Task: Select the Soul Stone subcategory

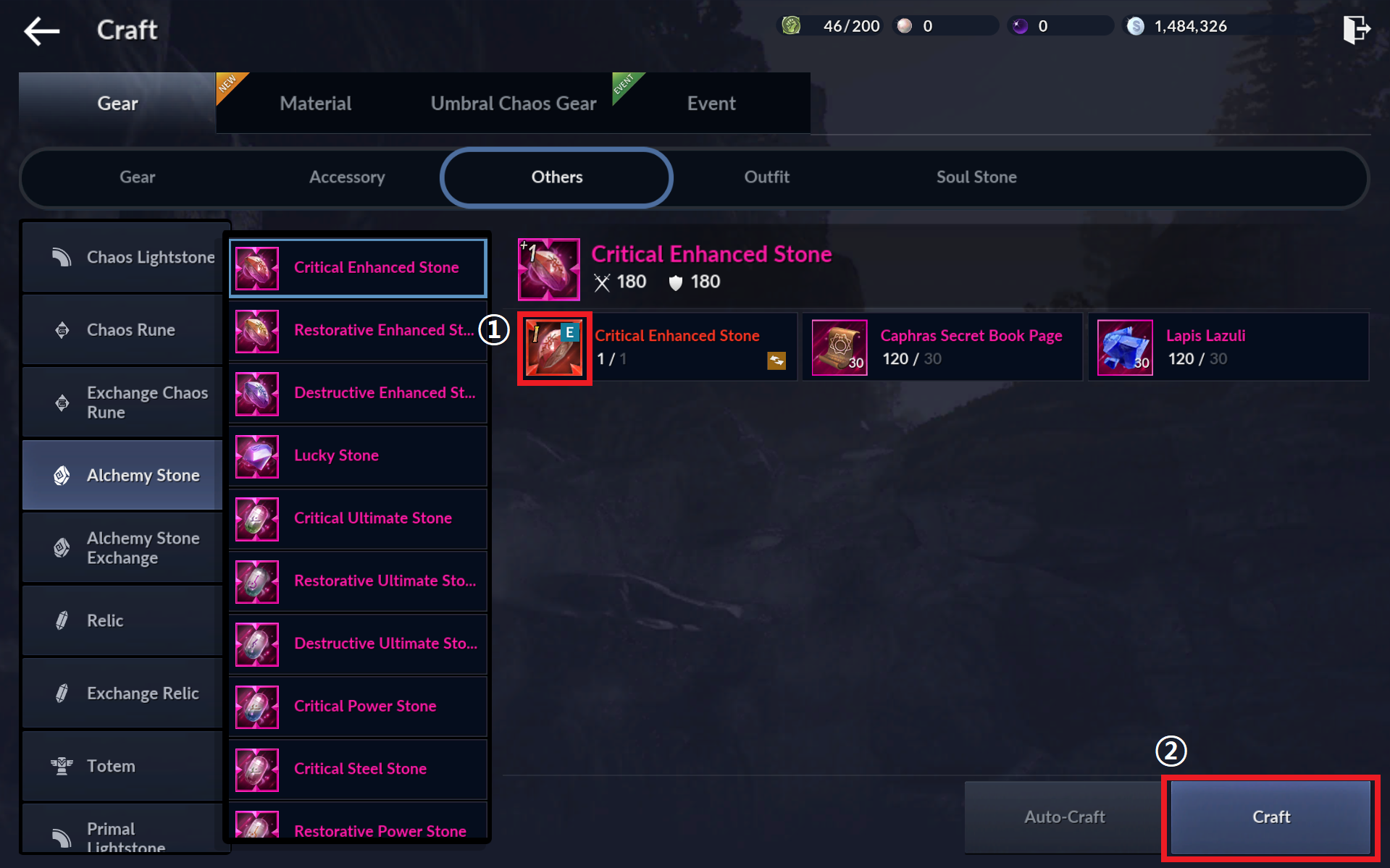Action: [976, 177]
